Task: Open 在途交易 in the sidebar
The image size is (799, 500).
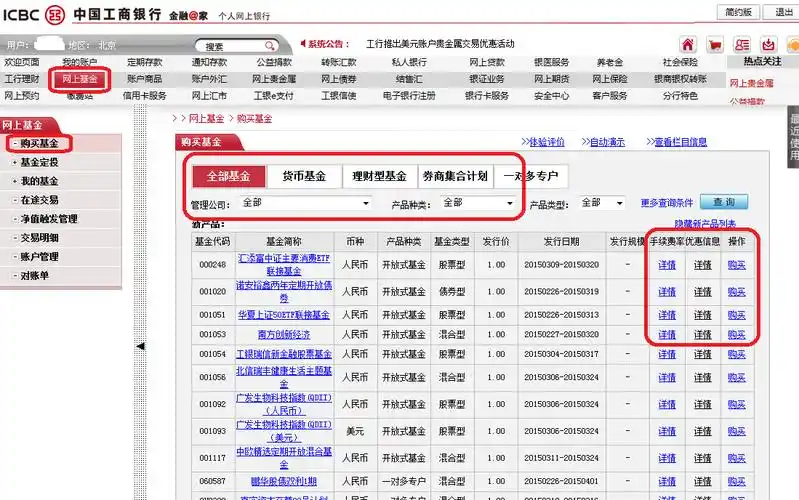Action: 39,200
